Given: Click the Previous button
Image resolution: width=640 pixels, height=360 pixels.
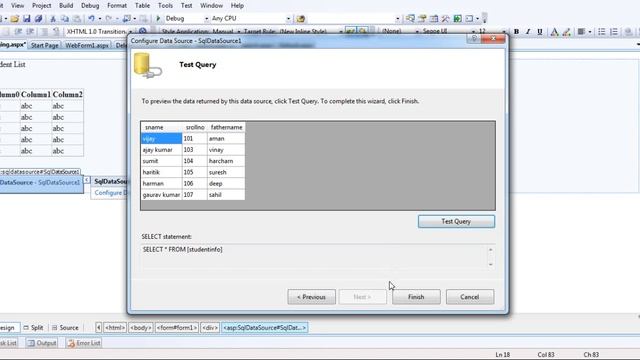Looking at the screenshot, I should coord(311,297).
